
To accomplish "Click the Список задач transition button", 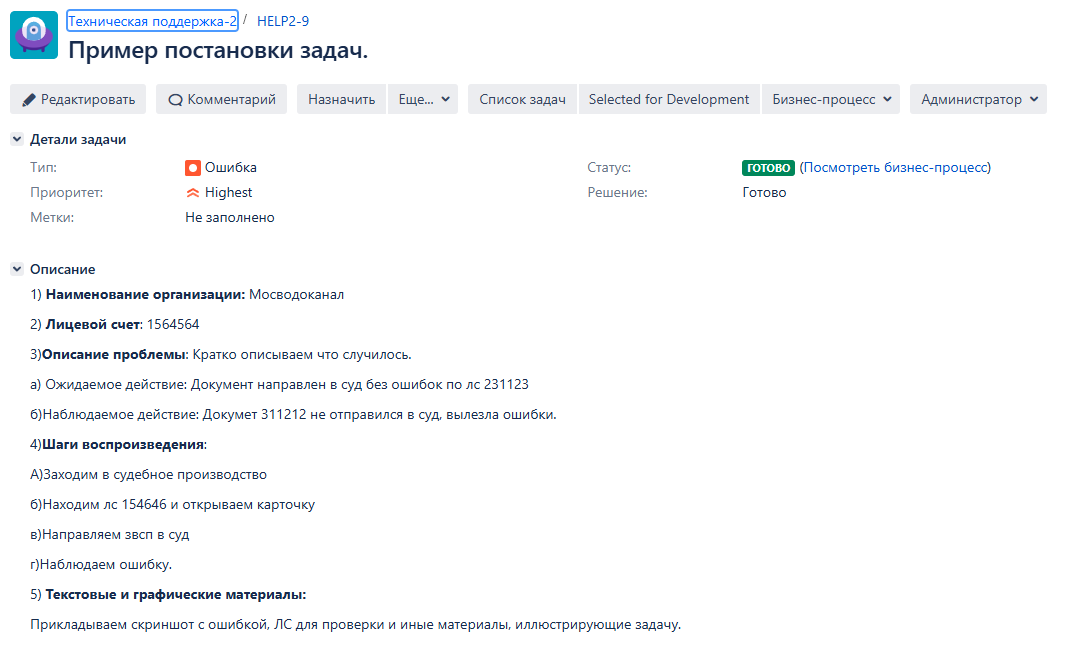I will tap(522, 99).
